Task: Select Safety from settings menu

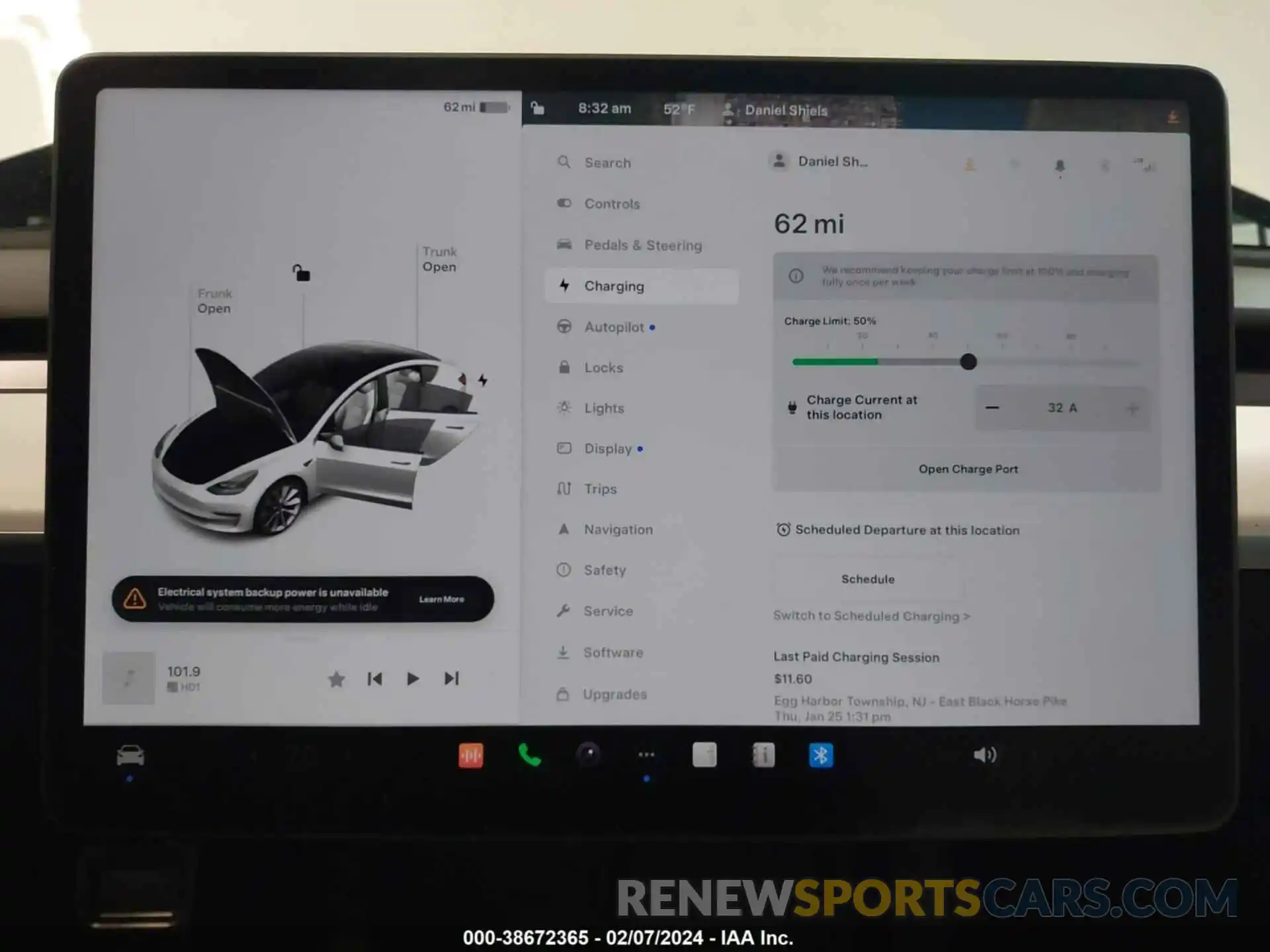Action: tap(604, 569)
